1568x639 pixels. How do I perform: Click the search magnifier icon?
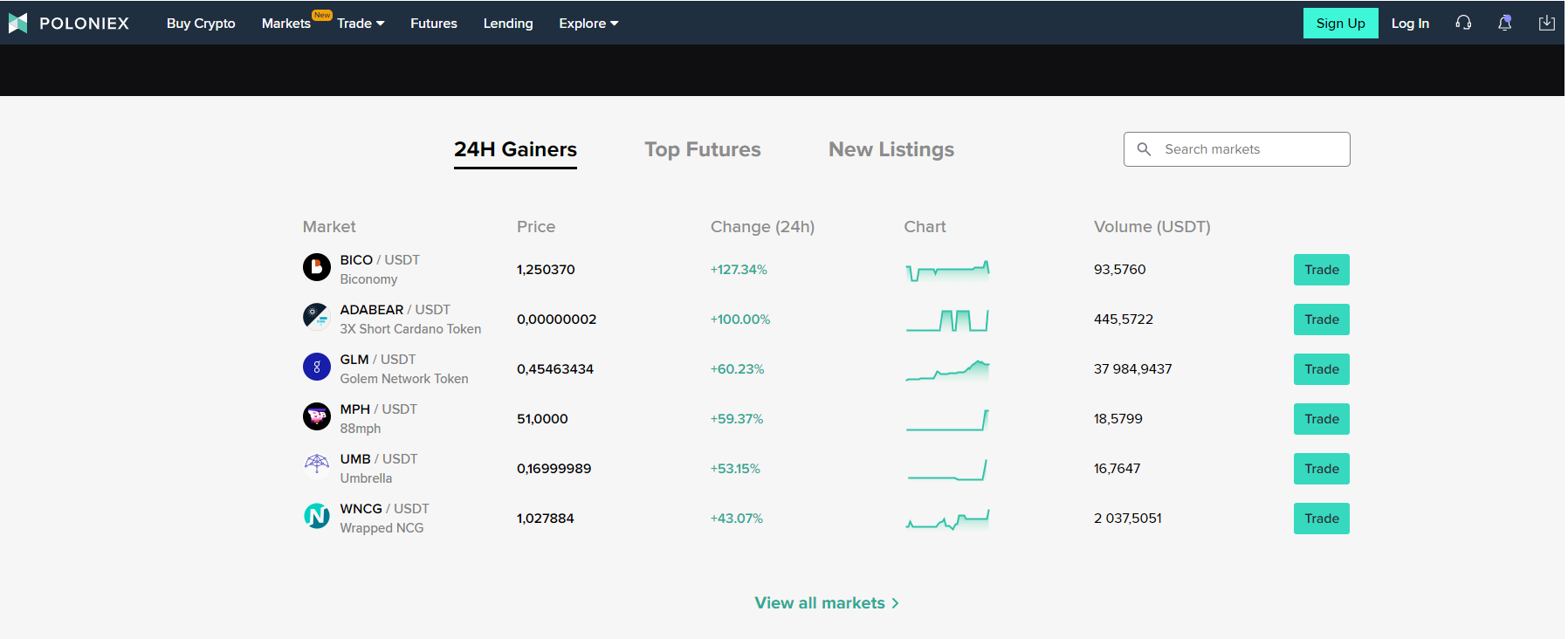click(x=1144, y=149)
